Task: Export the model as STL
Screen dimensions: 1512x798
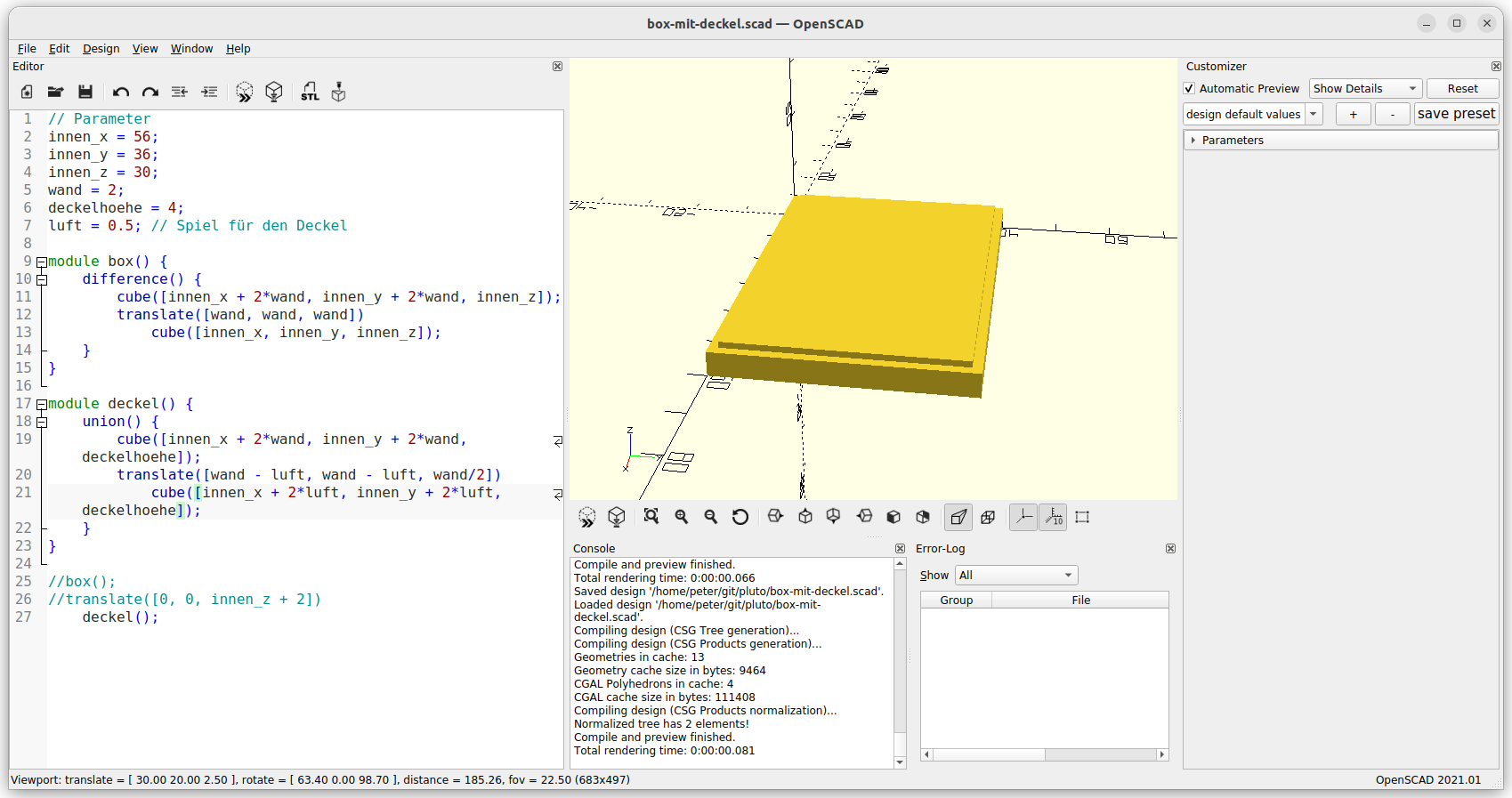Action: 310,92
